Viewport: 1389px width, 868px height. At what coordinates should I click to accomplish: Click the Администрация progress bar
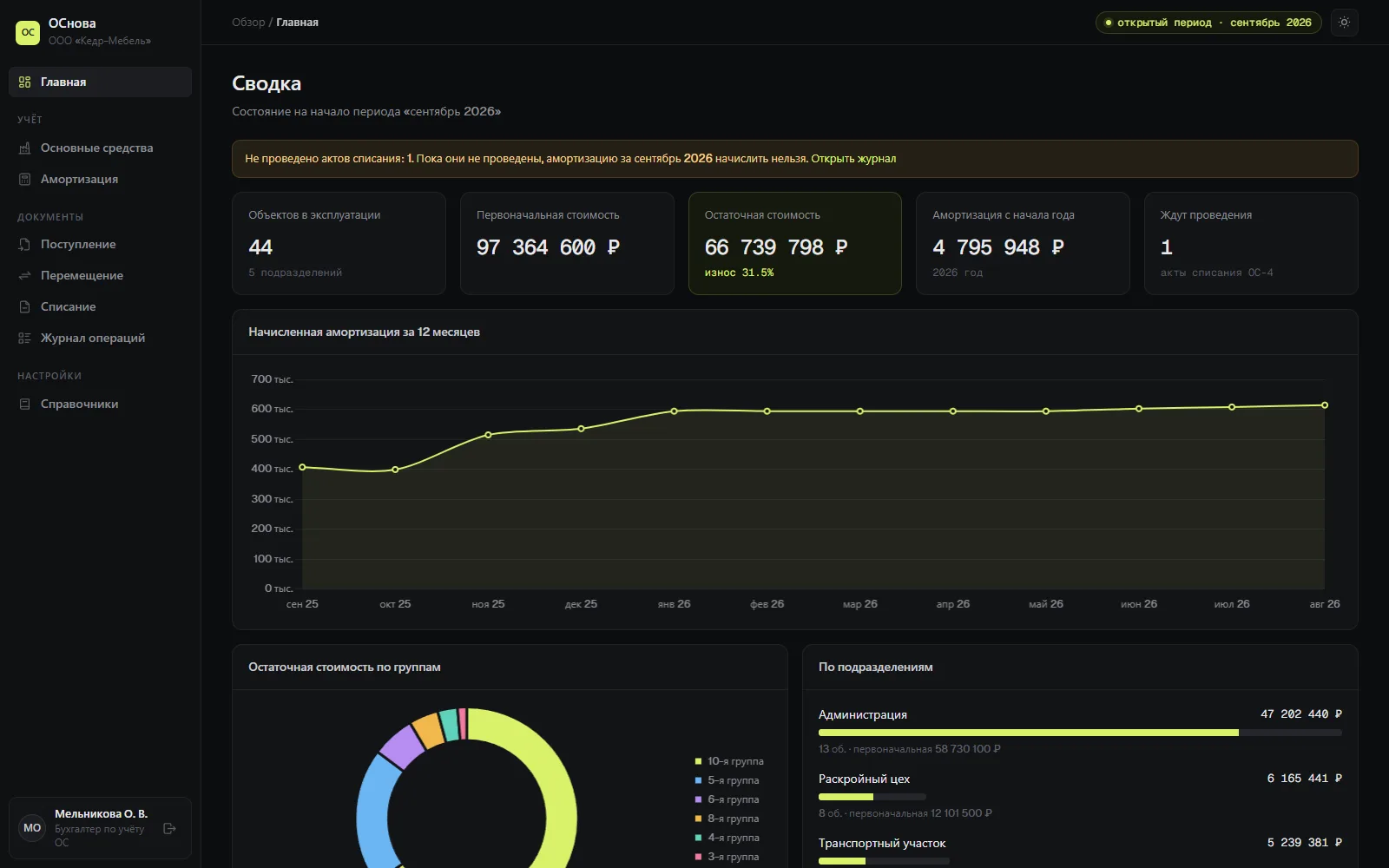point(1080,733)
